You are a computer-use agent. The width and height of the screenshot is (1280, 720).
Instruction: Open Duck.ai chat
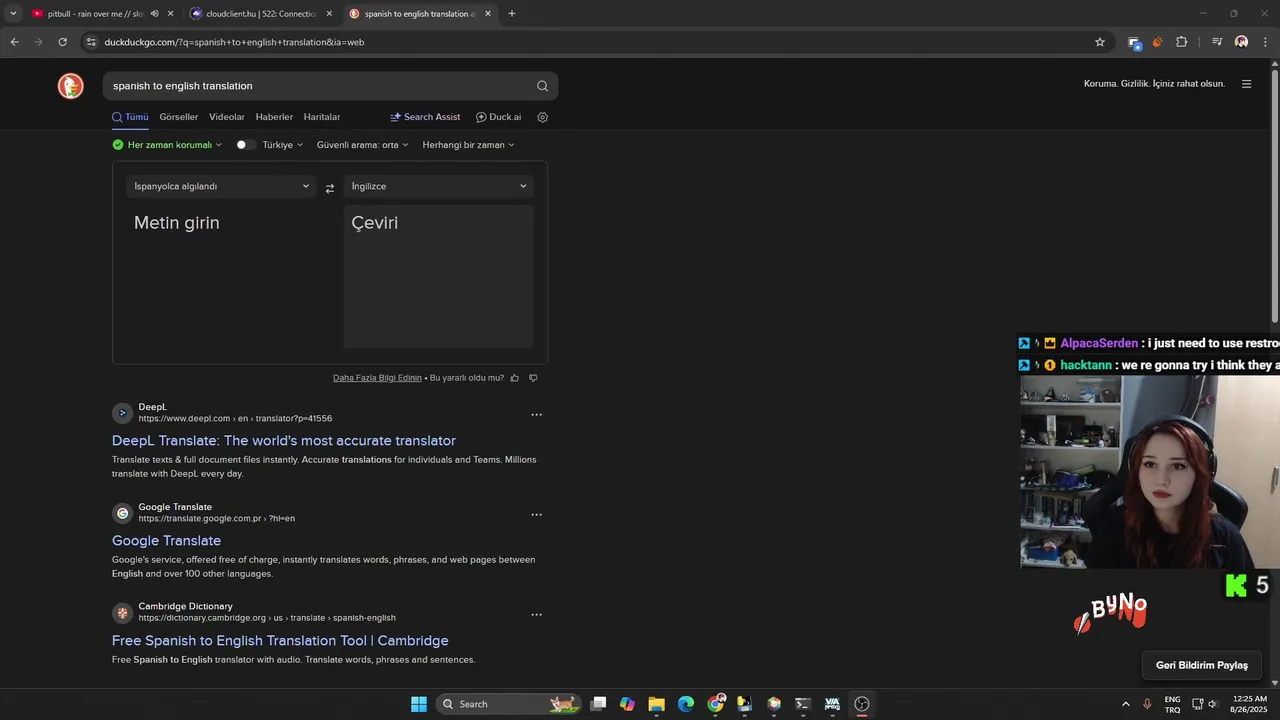[498, 117]
